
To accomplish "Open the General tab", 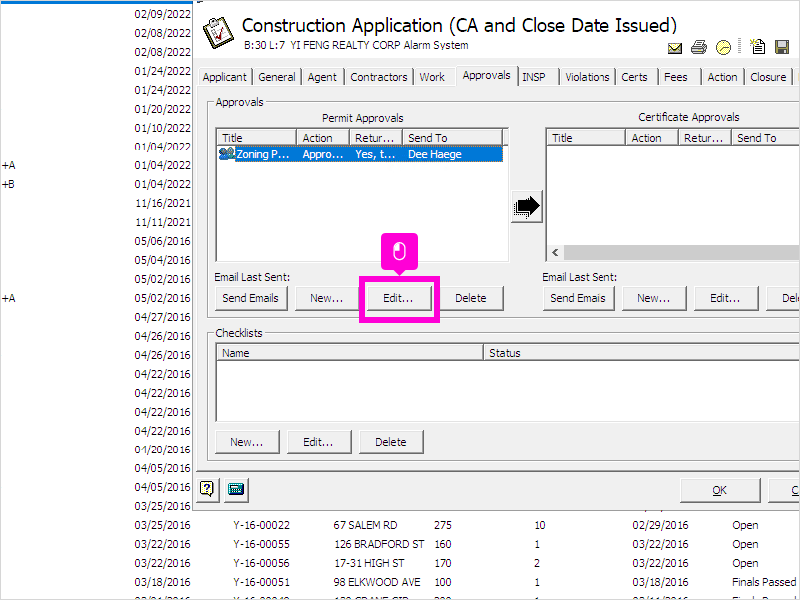I will (277, 77).
